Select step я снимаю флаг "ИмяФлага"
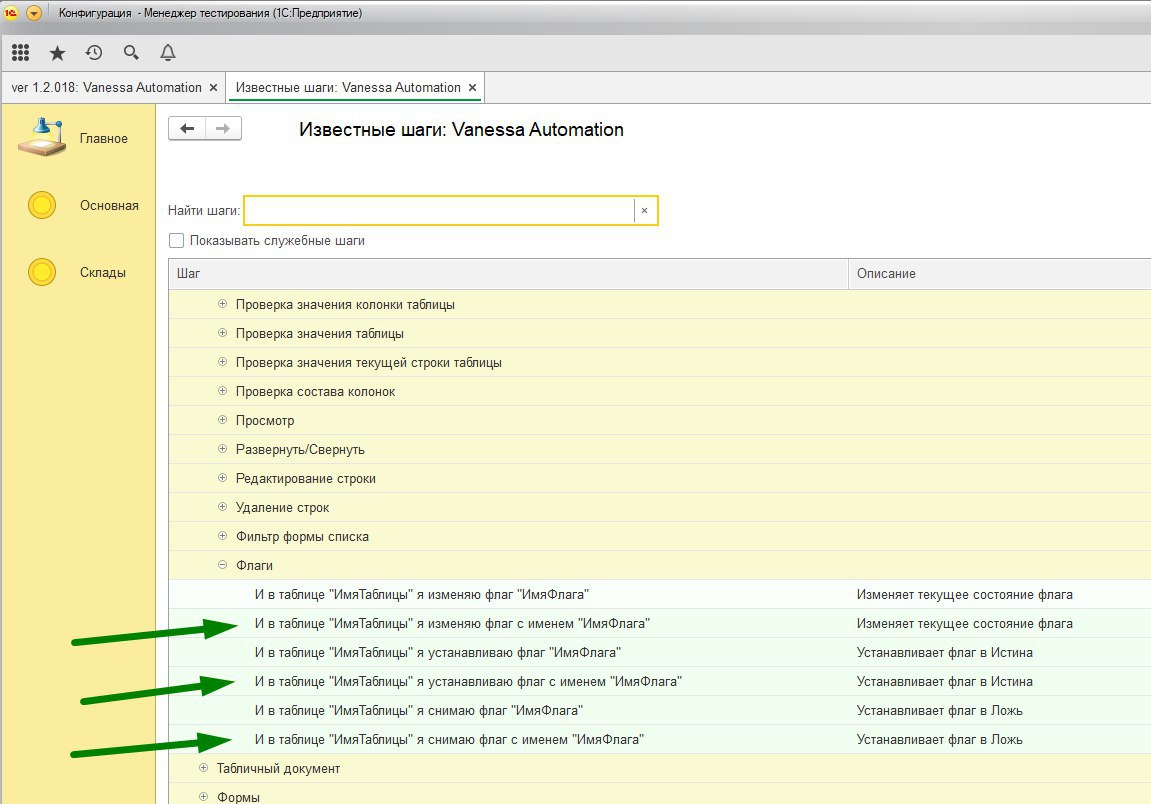Viewport: 1151px width, 804px height. 418,710
